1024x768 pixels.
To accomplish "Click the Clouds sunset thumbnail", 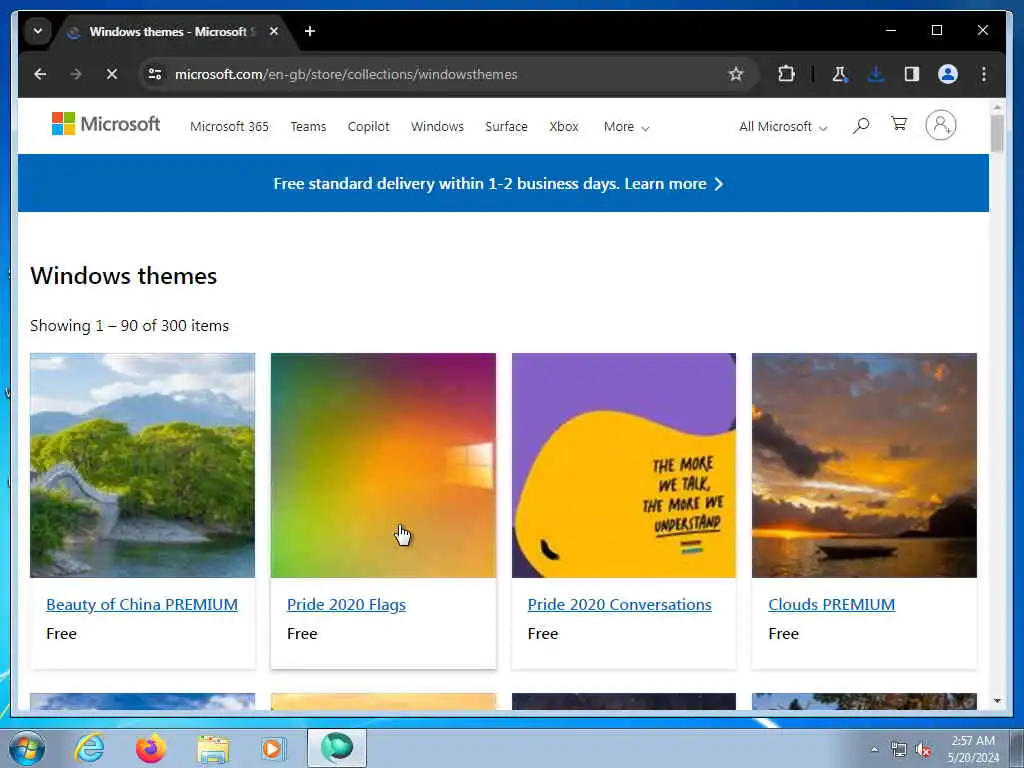I will click(x=864, y=465).
